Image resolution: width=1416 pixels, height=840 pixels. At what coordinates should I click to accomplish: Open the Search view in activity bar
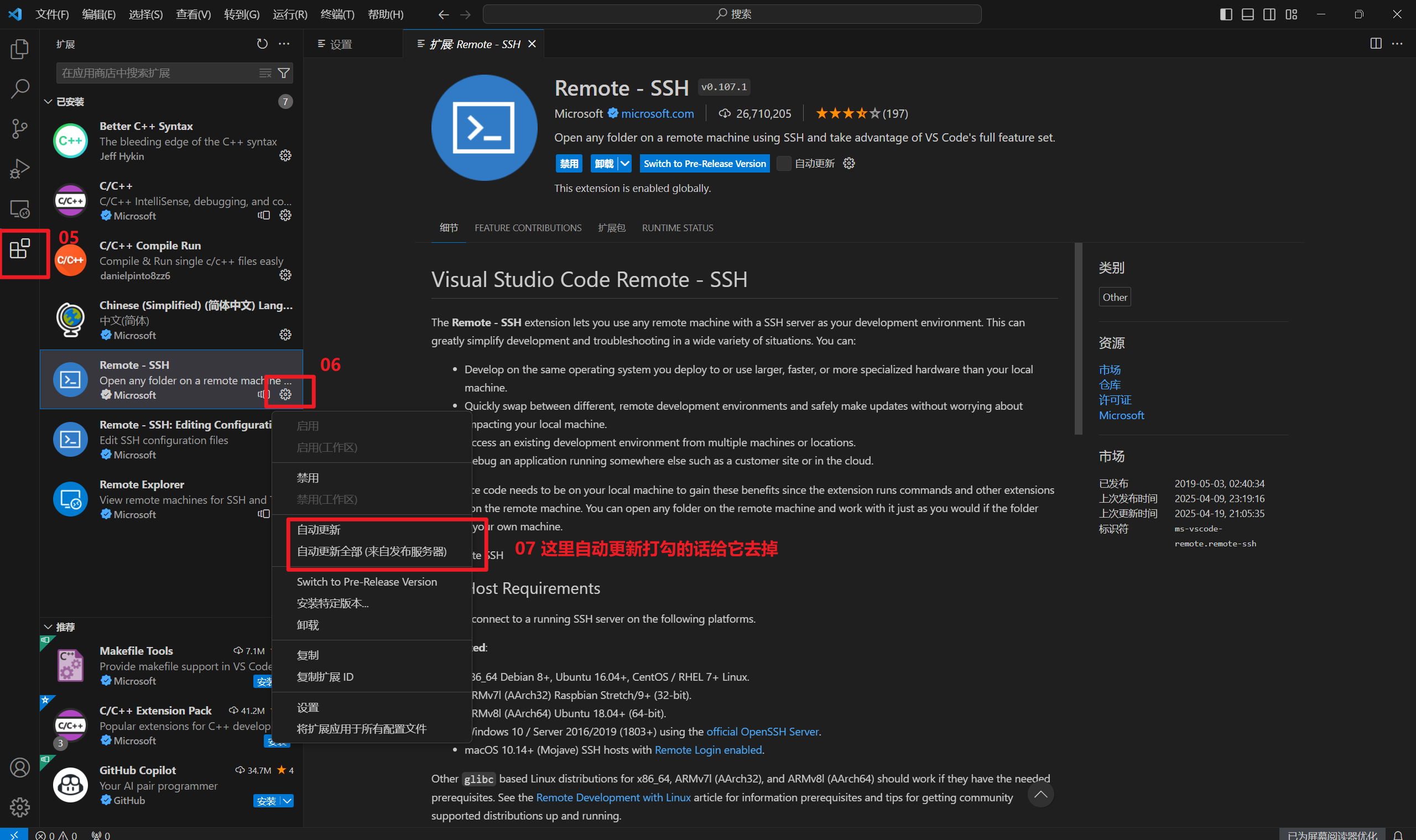click(x=20, y=88)
